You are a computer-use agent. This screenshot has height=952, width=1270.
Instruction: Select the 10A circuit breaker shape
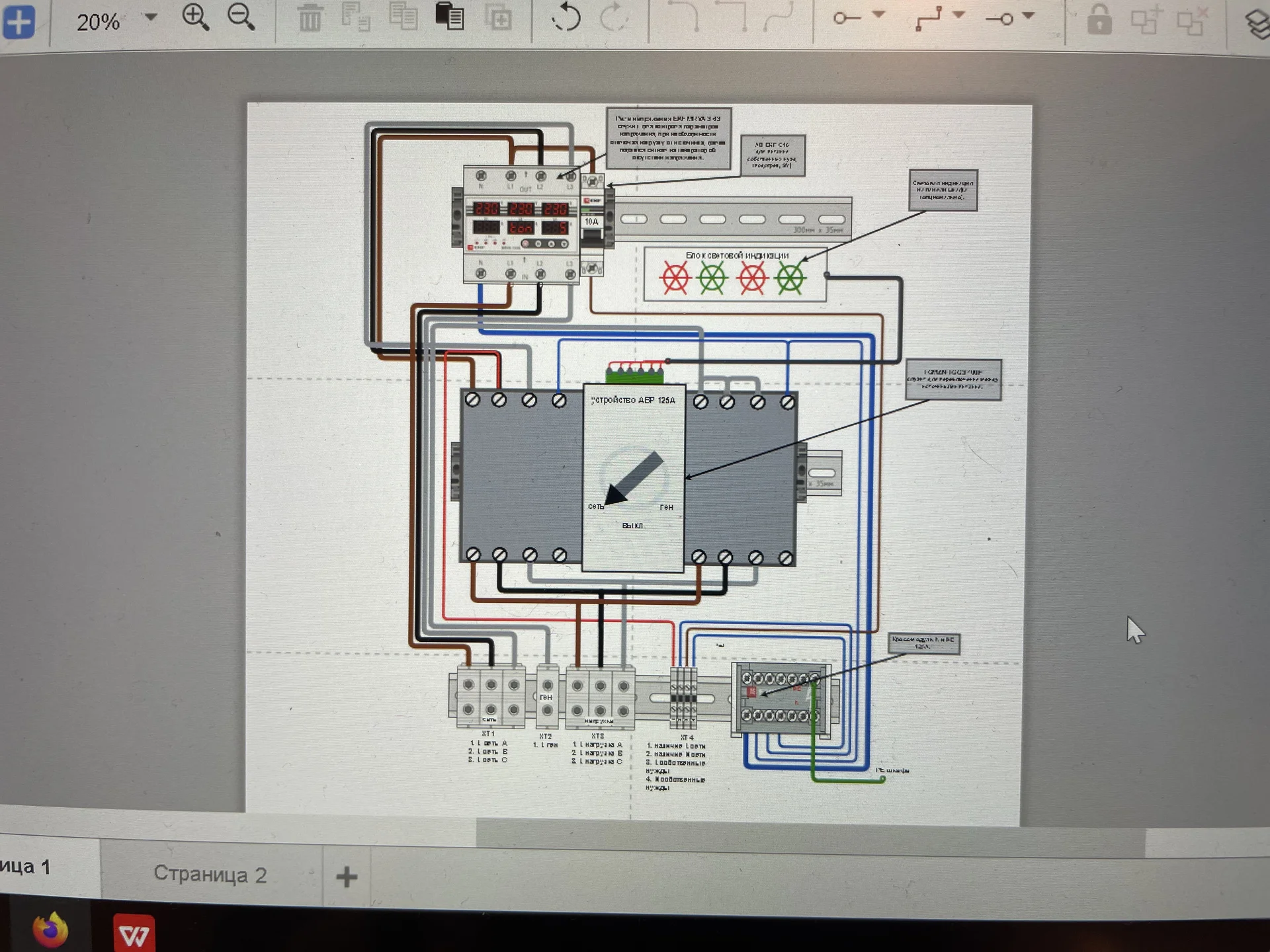593,225
